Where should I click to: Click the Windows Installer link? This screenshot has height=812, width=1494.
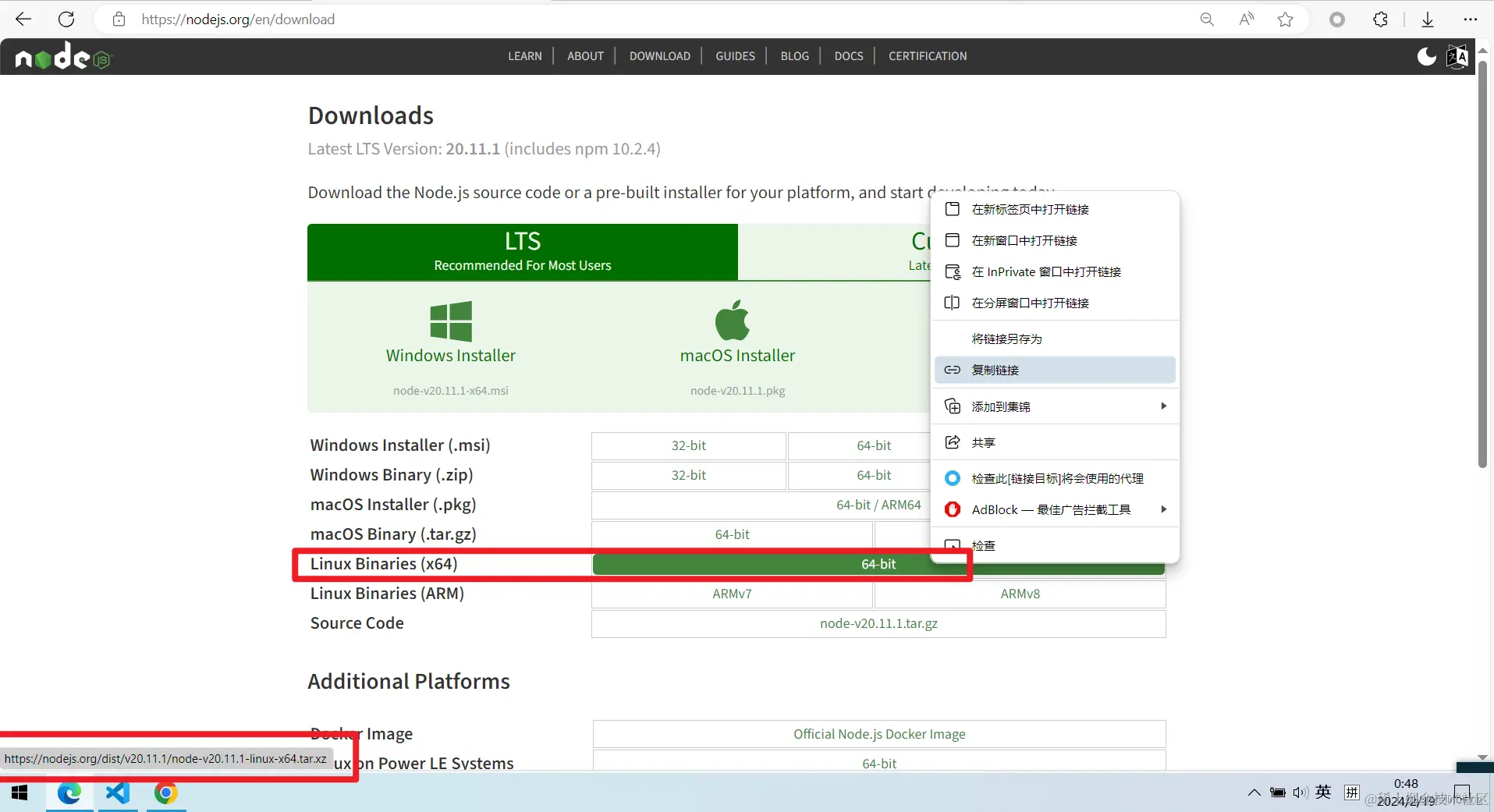(x=451, y=356)
